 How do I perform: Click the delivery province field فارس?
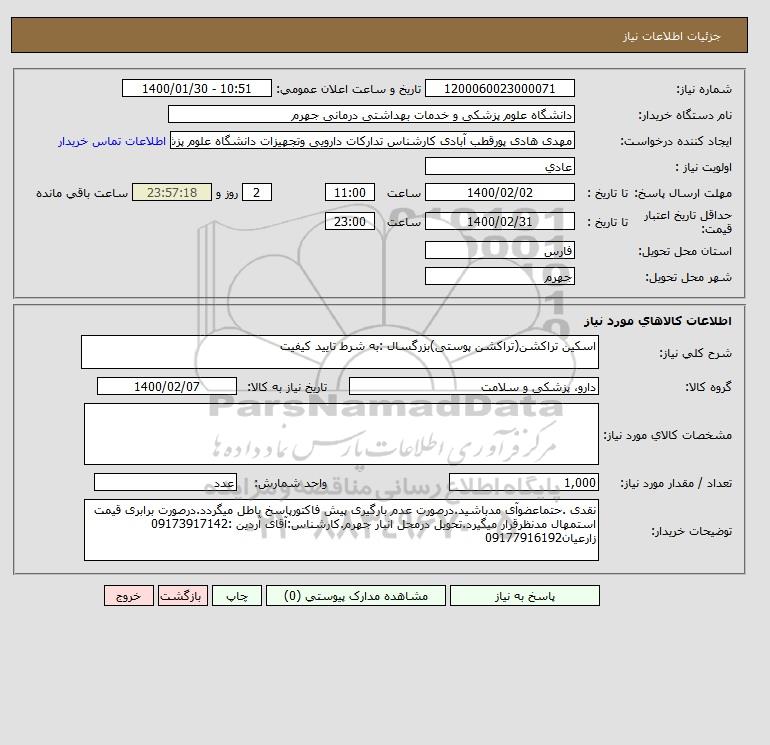coord(499,250)
